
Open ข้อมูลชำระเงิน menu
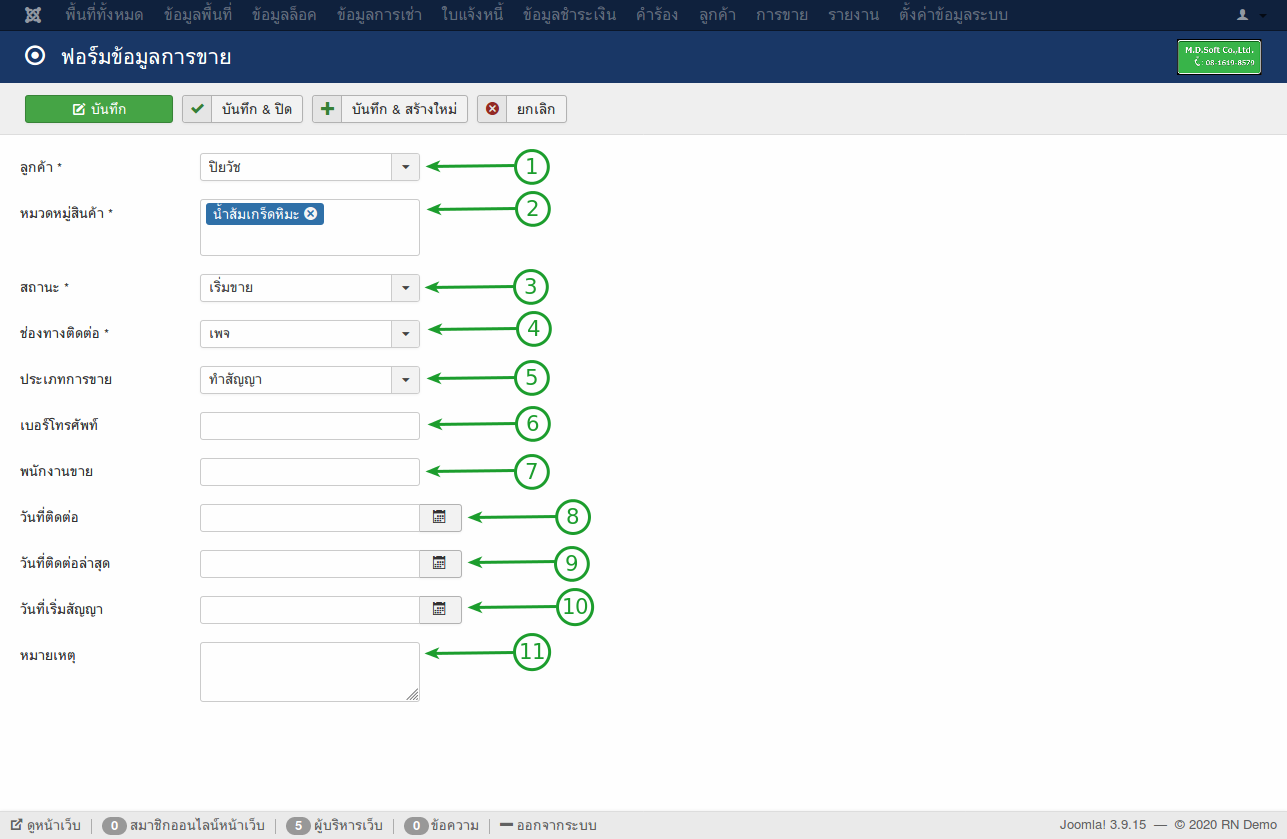(570, 15)
